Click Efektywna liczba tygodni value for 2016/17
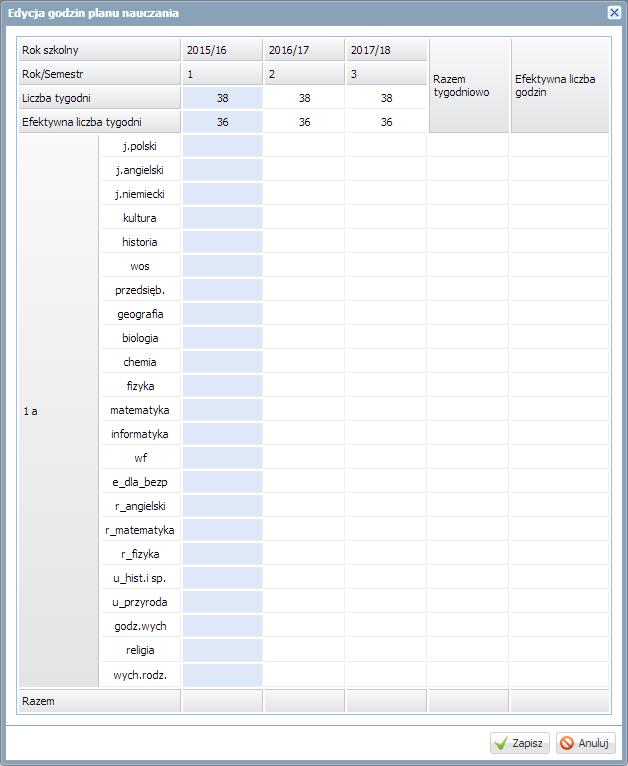628x766 pixels. pos(304,122)
